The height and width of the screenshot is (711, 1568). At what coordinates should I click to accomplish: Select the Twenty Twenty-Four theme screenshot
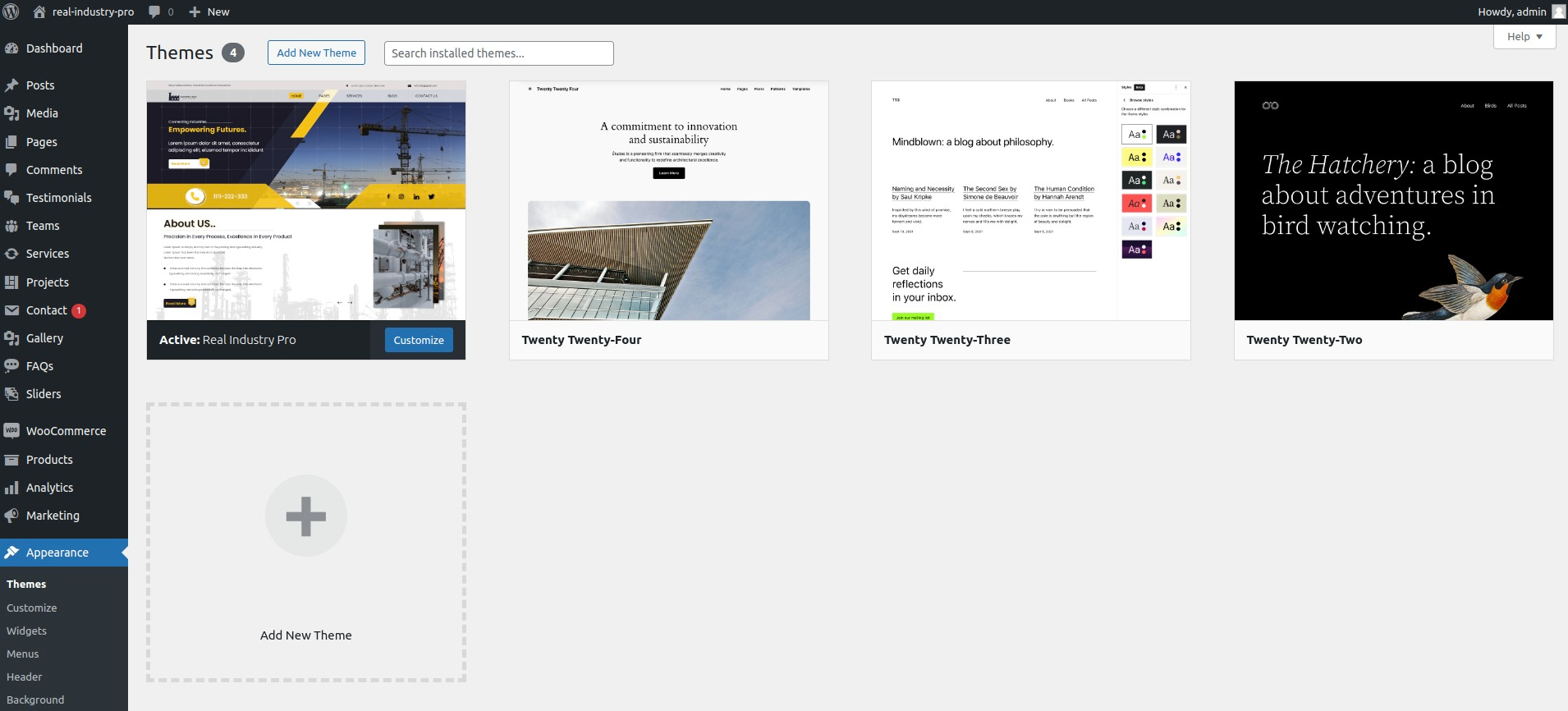tap(669, 200)
